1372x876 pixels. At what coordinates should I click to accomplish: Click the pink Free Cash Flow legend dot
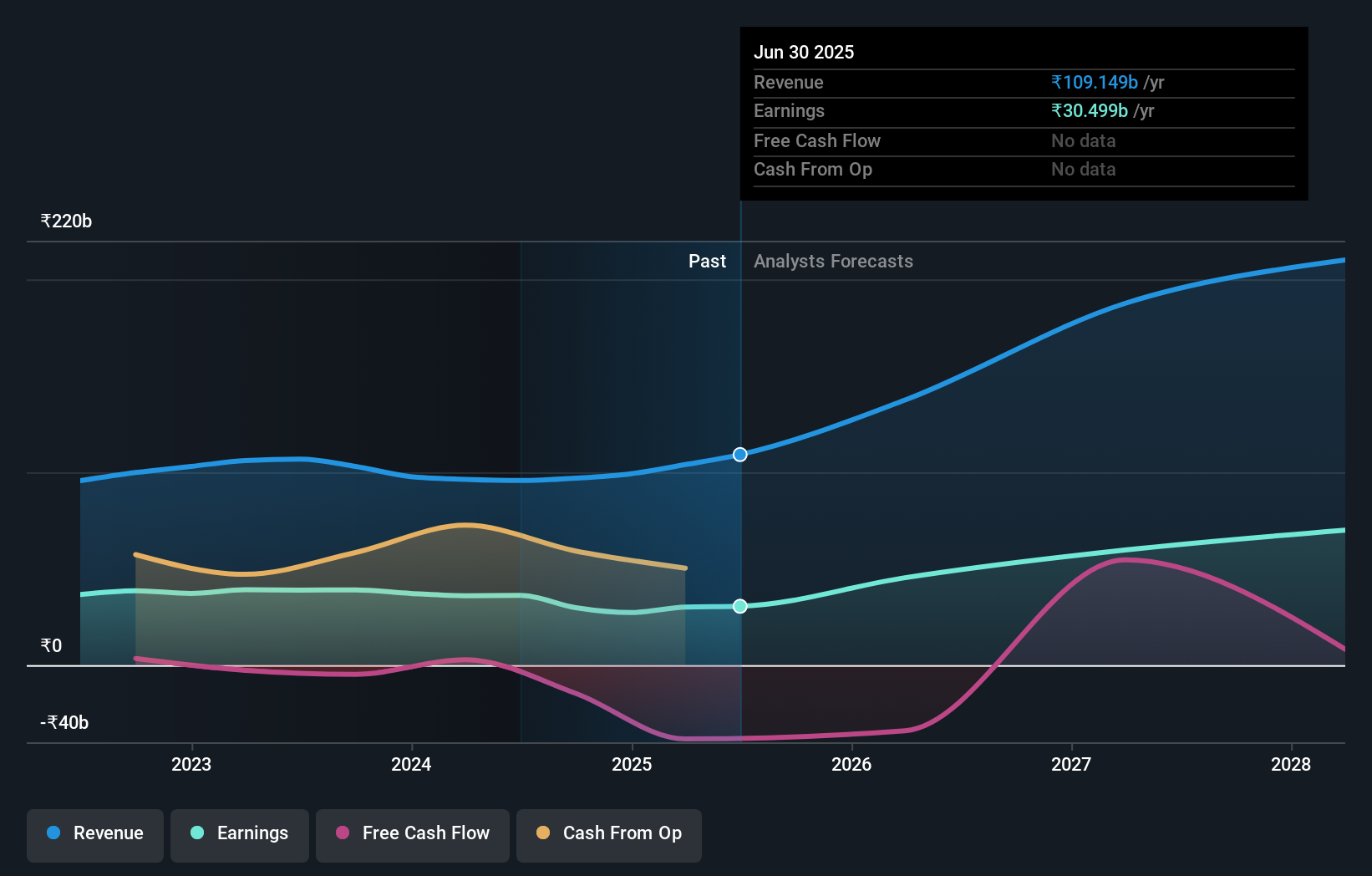342,833
